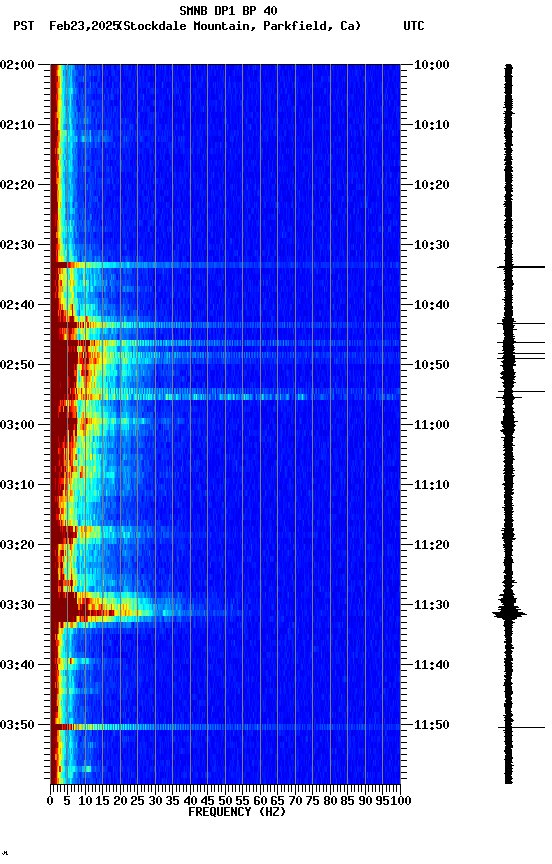Click the seismogram spike line near 10:33 UTC
552x864 pixels.
coord(521,267)
